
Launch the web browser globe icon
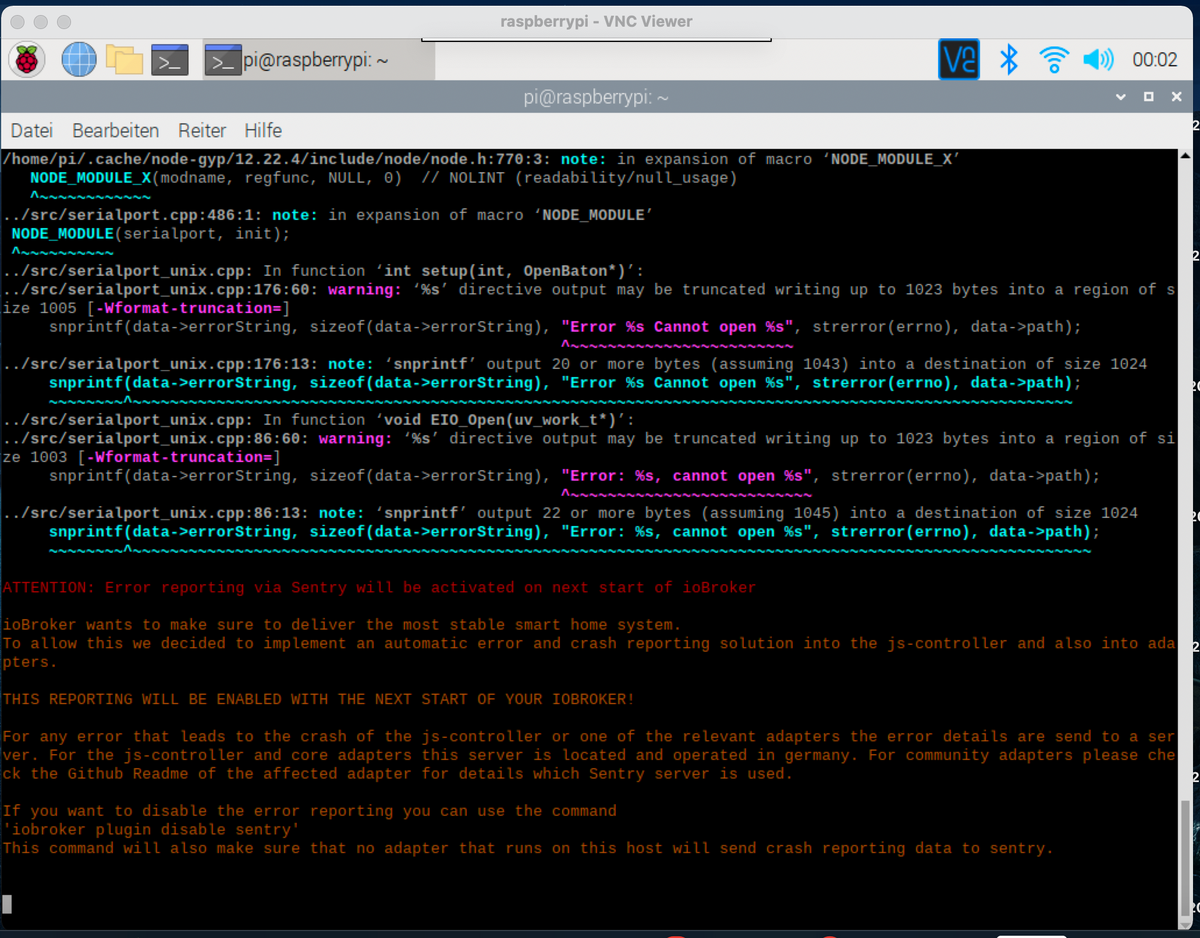79,60
